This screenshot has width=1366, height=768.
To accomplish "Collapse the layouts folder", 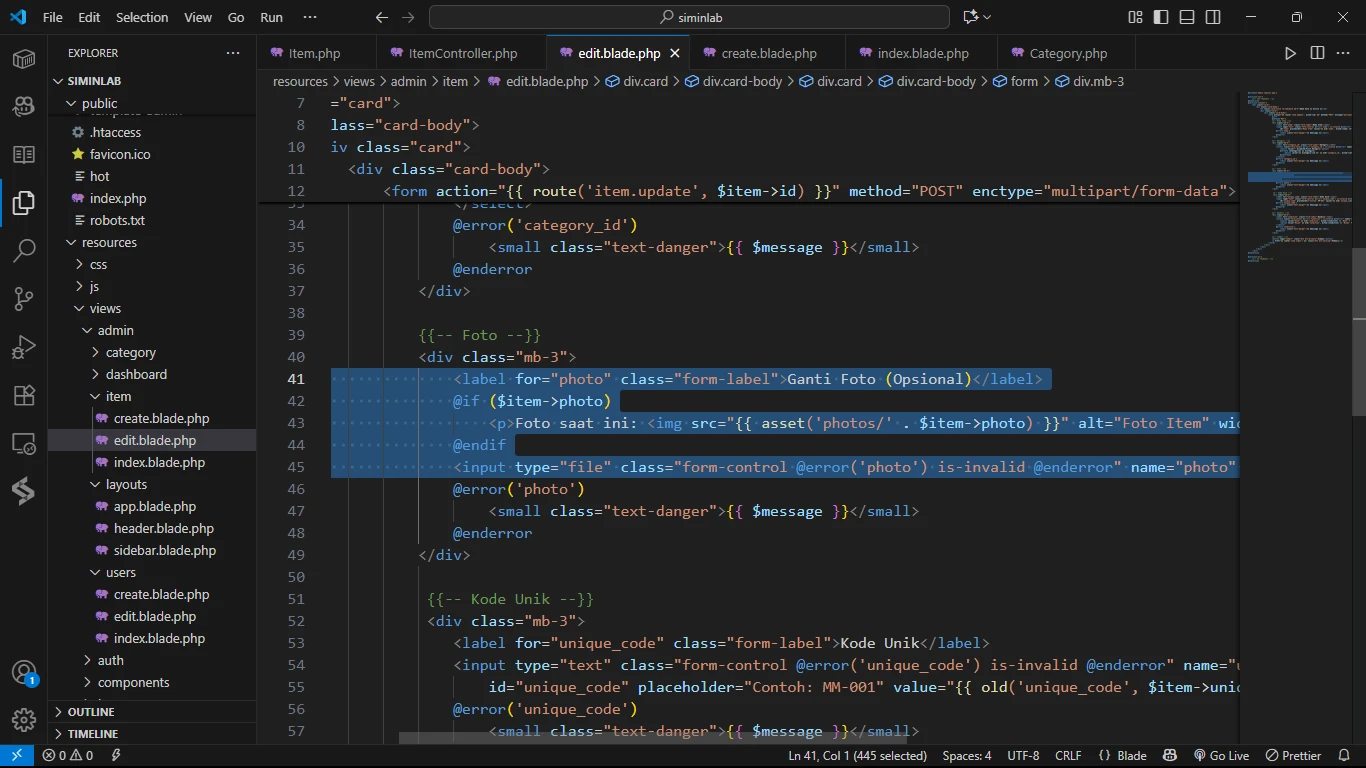I will pos(126,484).
